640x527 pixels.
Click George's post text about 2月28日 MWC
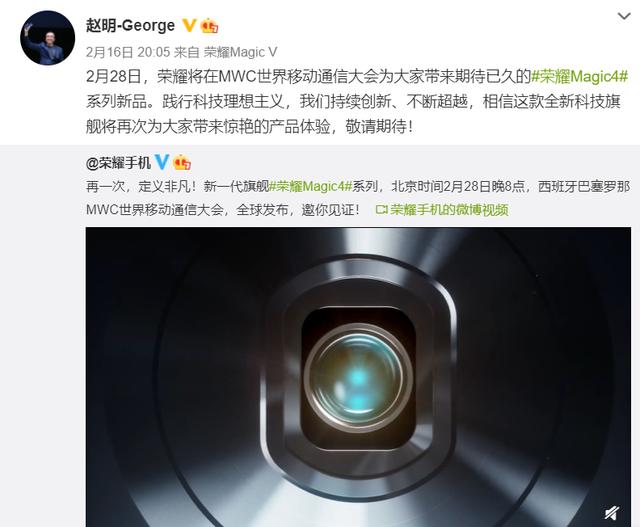357,102
